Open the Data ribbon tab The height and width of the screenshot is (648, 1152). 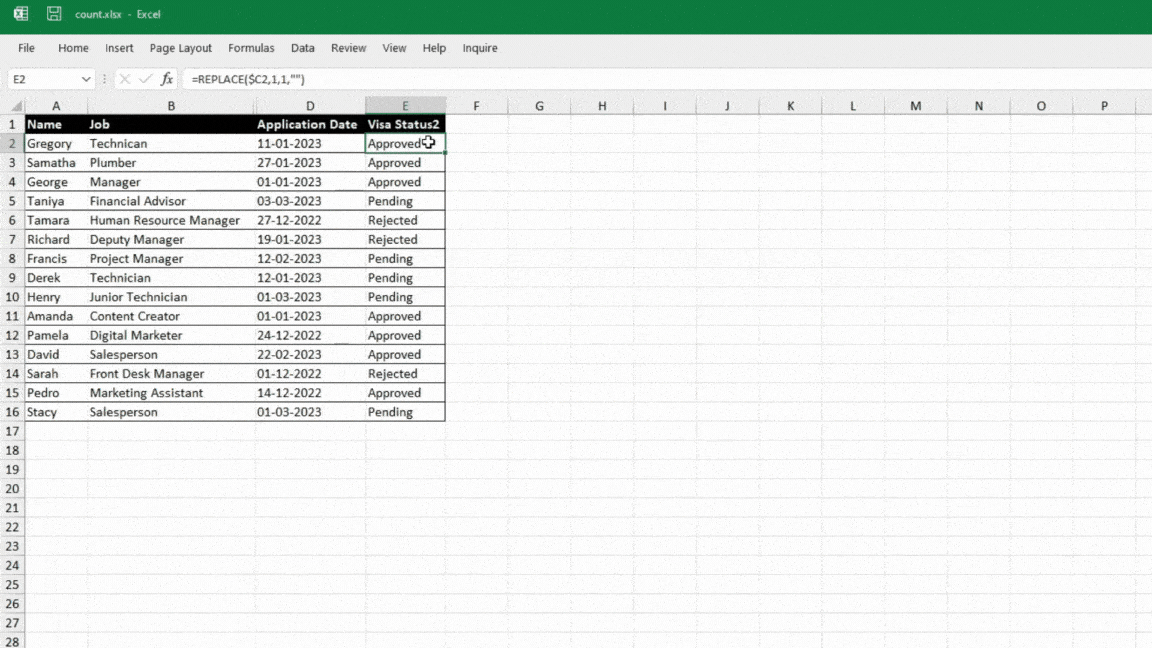coord(302,47)
